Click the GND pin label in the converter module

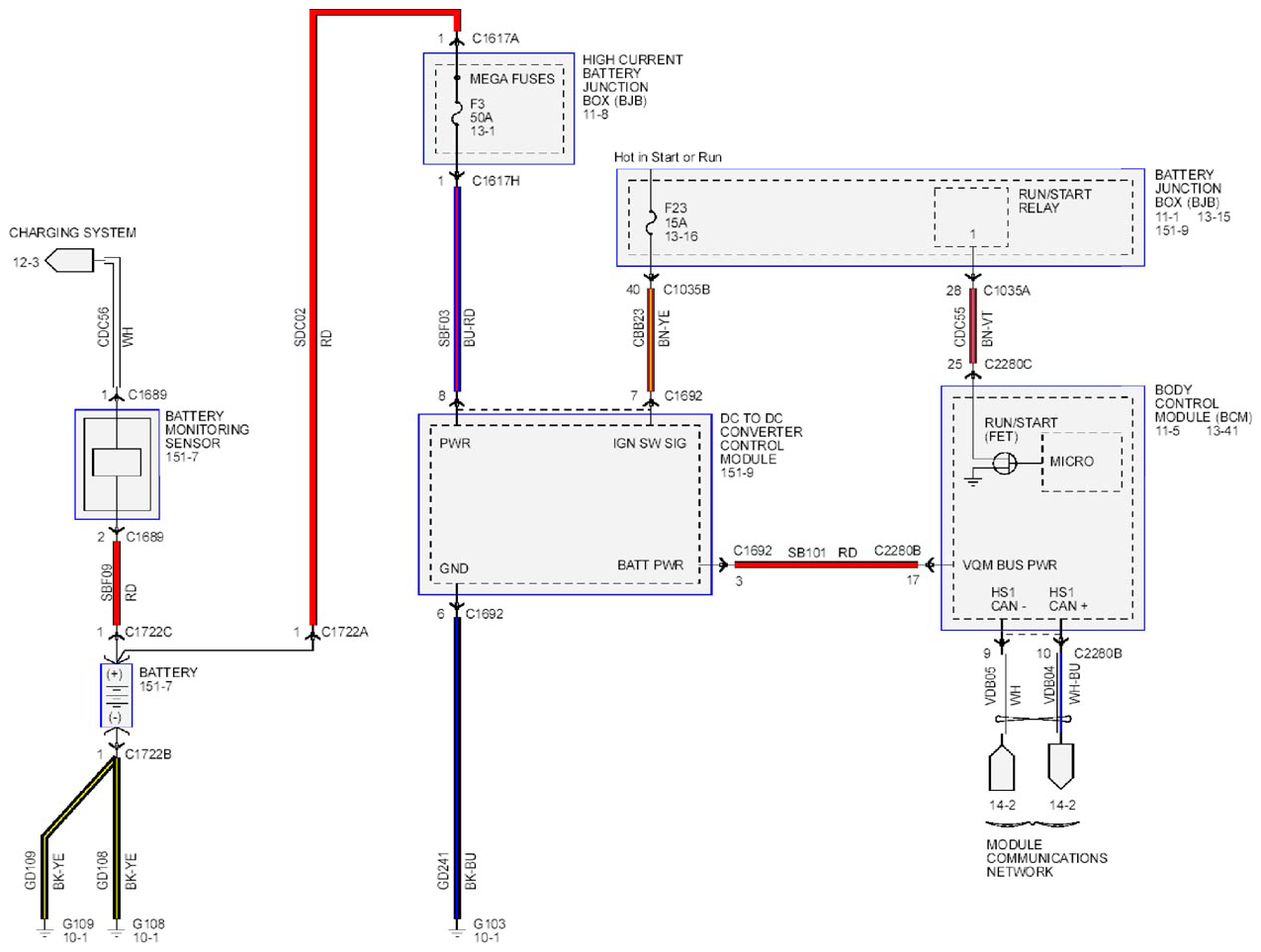click(454, 568)
